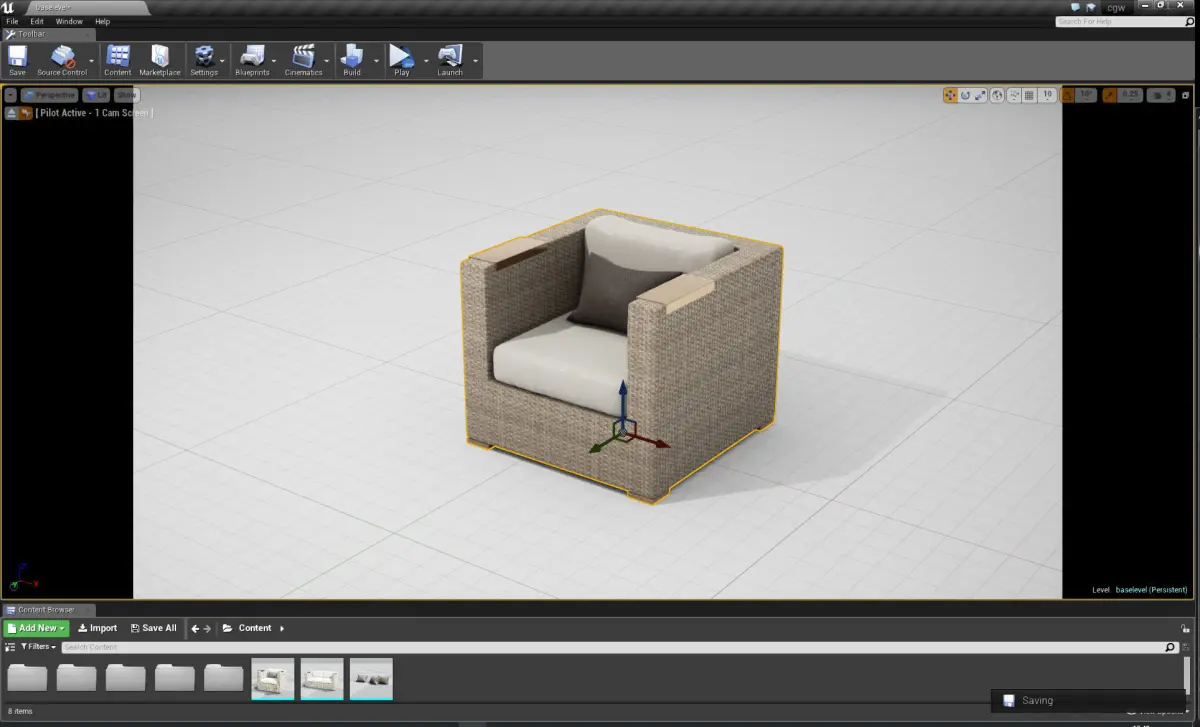Click the green Add New button
Viewport: 1200px width, 727px height.
click(x=36, y=628)
